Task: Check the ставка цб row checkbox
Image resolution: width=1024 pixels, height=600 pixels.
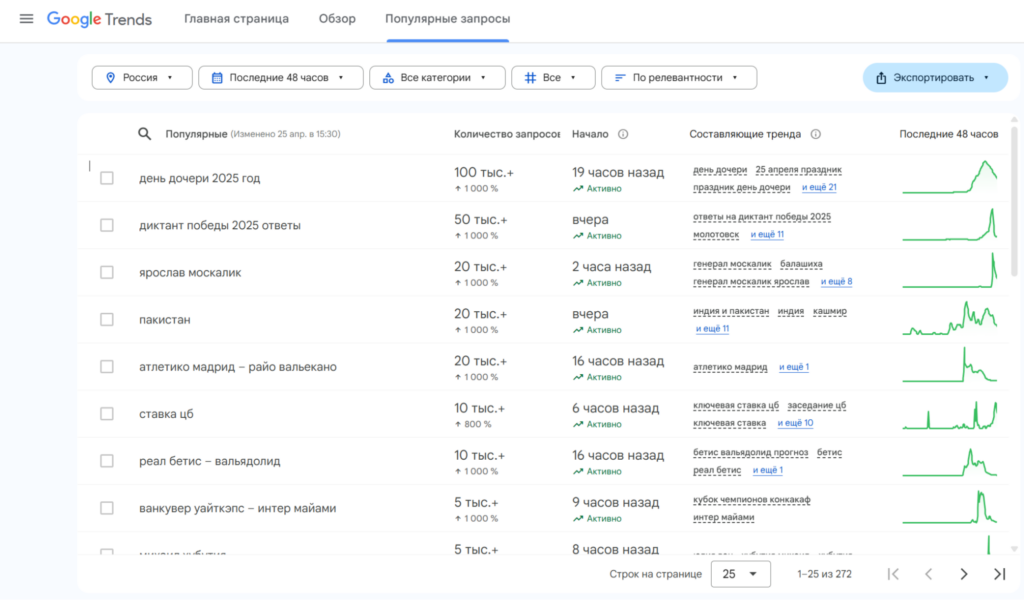Action: point(106,414)
